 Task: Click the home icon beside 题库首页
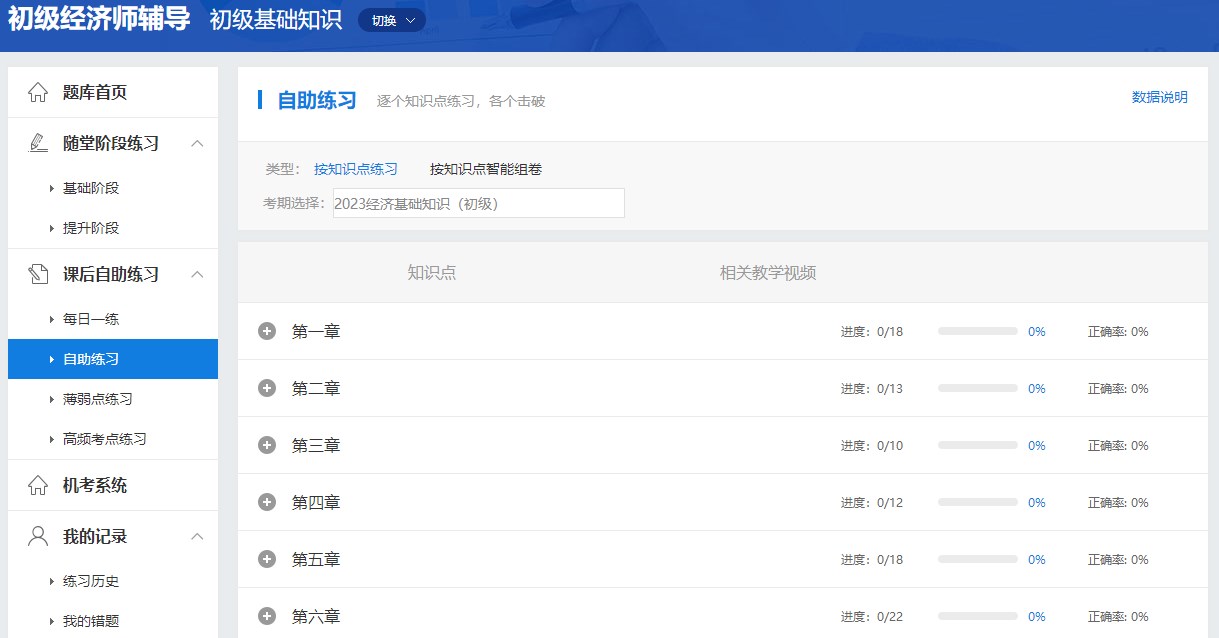[38, 92]
